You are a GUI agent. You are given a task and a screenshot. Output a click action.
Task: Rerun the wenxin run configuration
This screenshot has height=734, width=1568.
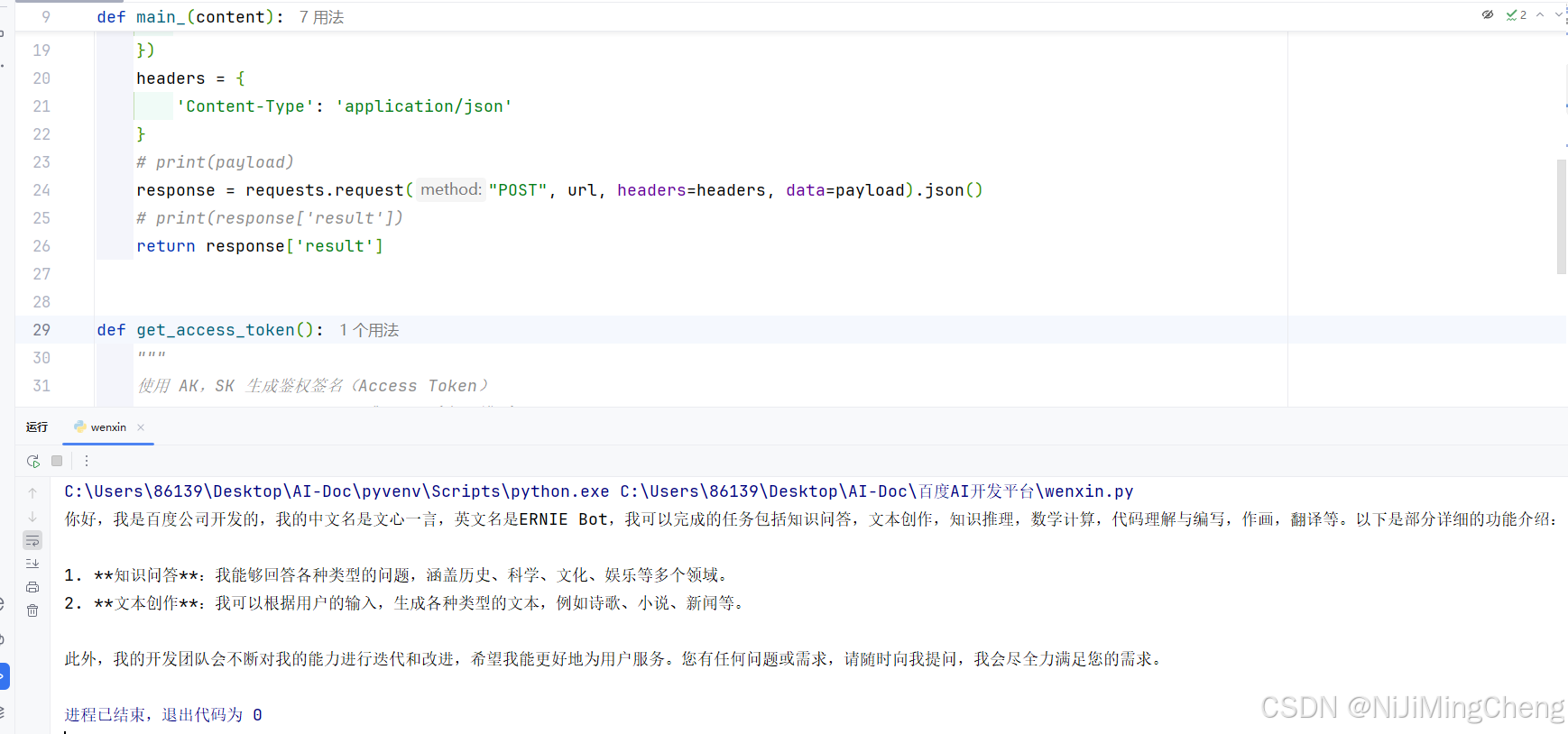tap(33, 461)
